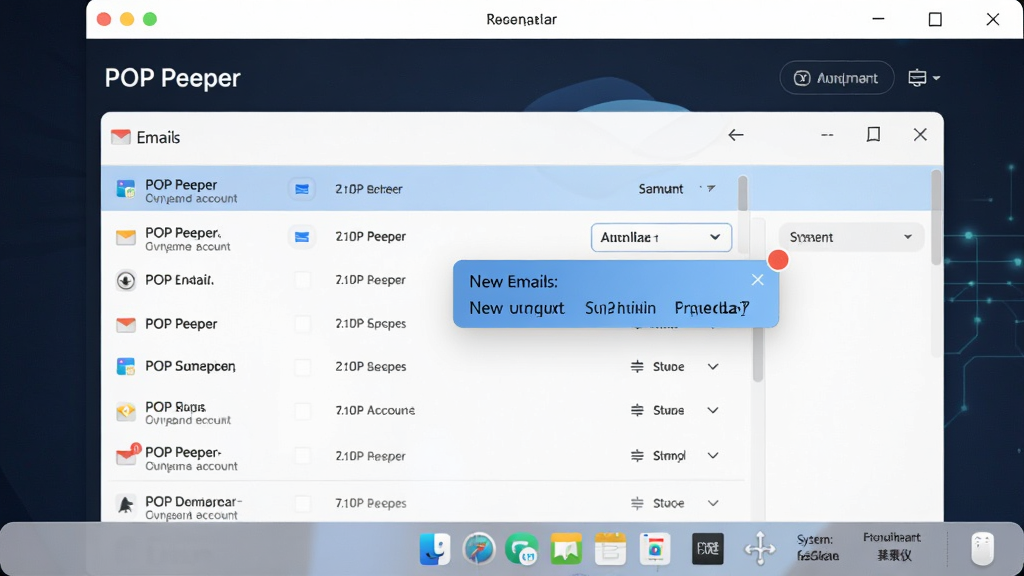Image resolution: width=1024 pixels, height=576 pixels.
Task: Open the green phone app in dock
Action: click(522, 549)
